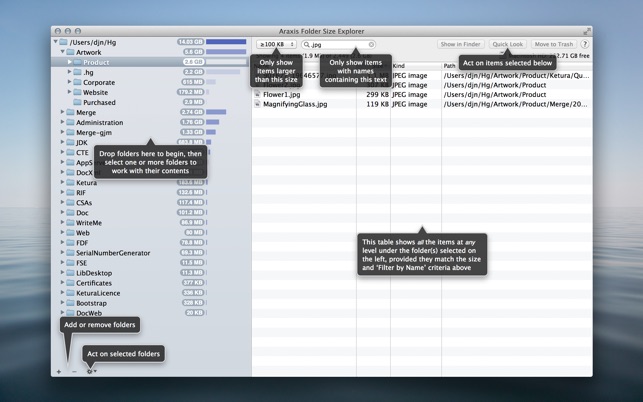Click the Move to Trash button
Screen dimensions: 643x402
click(553, 44)
